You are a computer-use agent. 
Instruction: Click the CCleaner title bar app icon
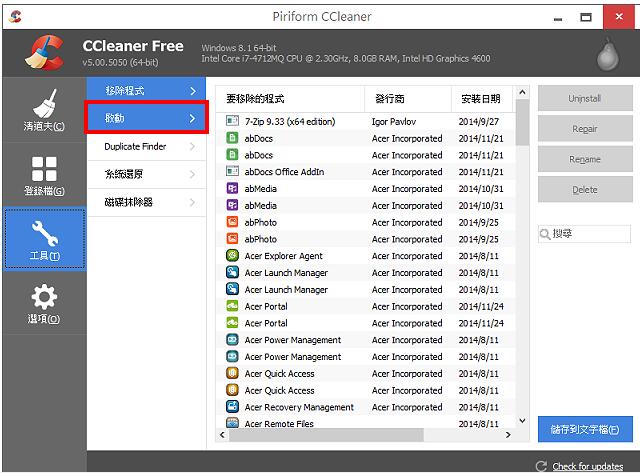coord(15,16)
